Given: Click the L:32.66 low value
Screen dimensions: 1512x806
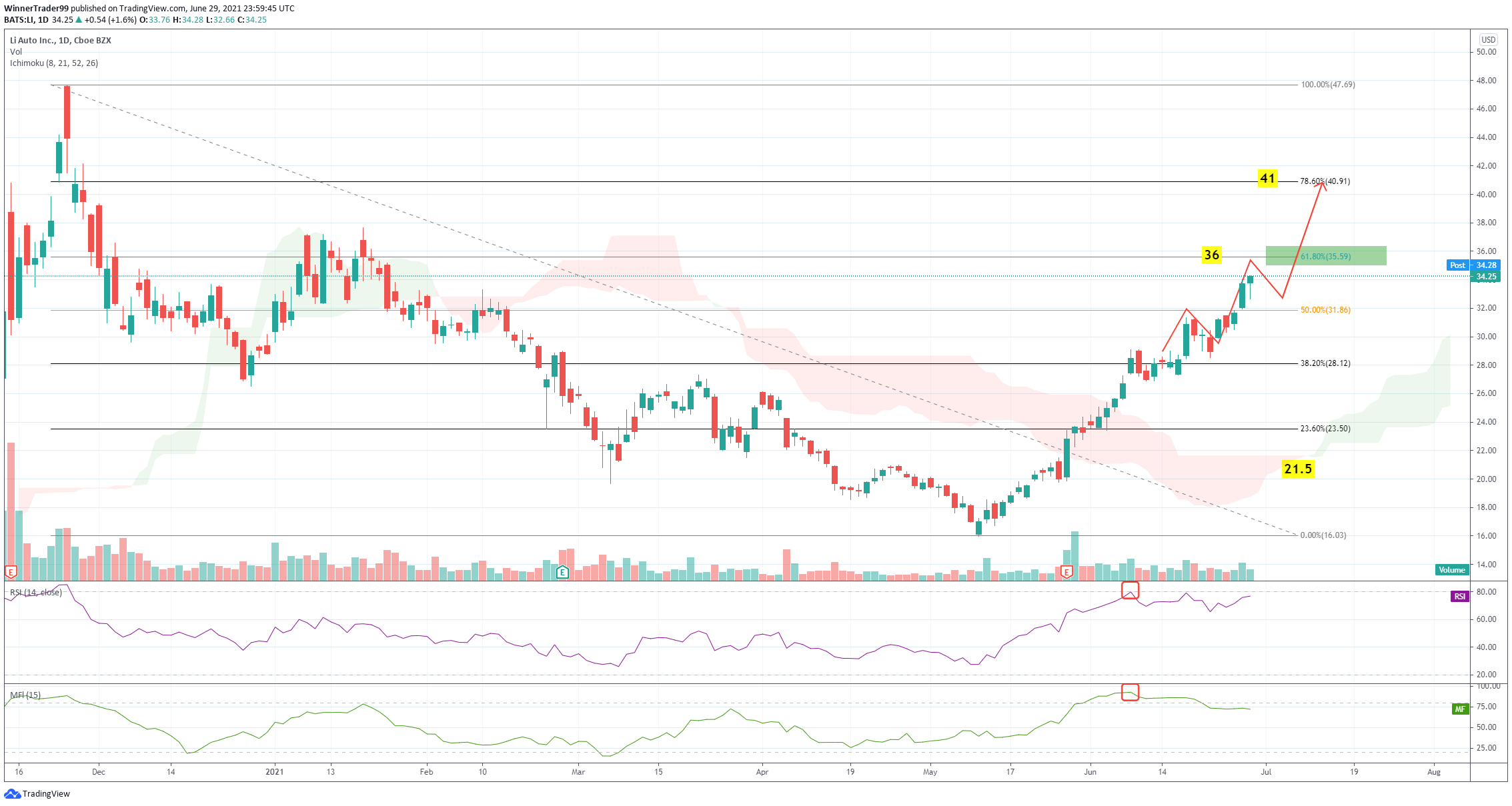Looking at the screenshot, I should [x=220, y=20].
